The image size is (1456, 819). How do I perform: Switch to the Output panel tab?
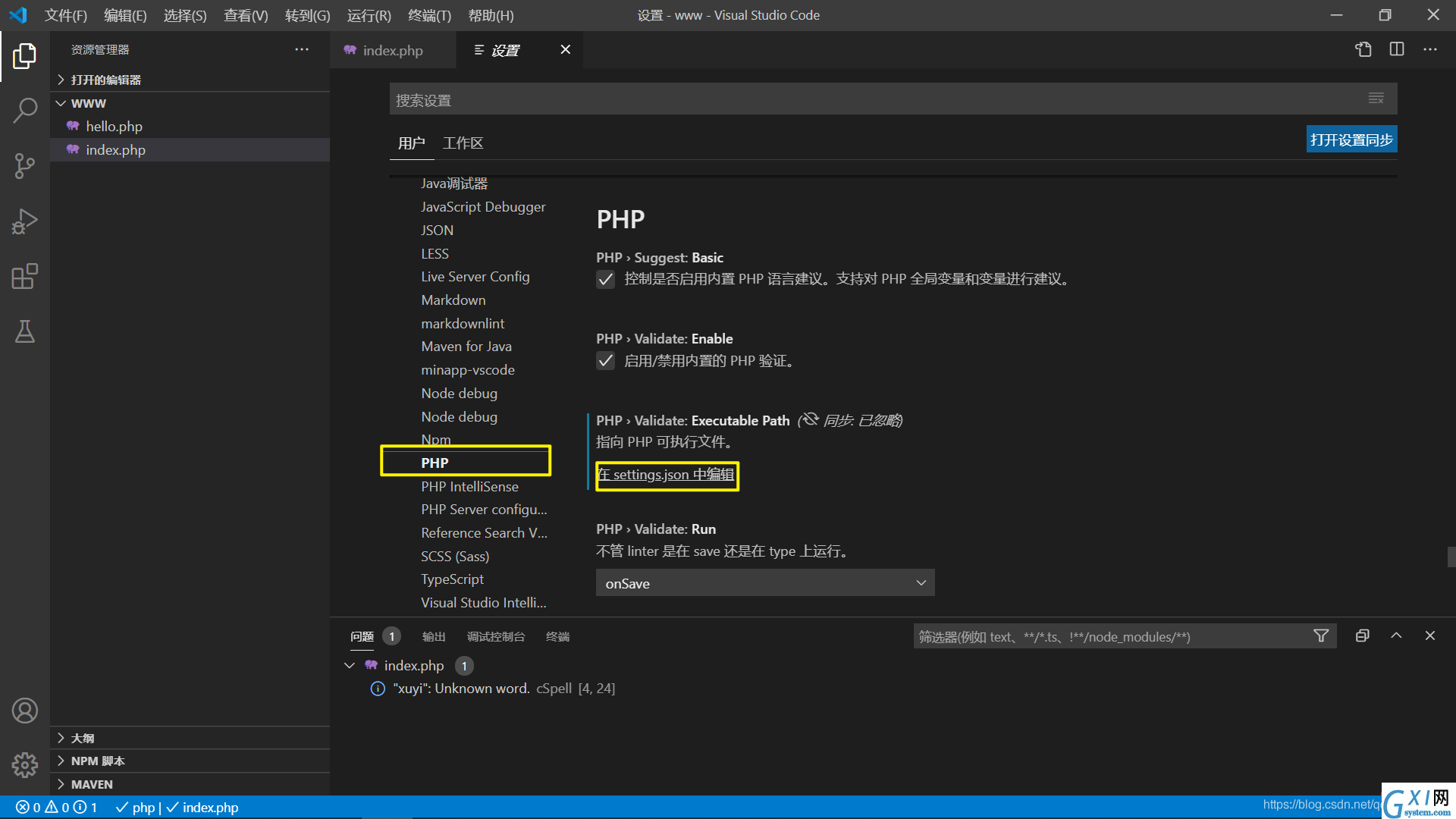[434, 637]
